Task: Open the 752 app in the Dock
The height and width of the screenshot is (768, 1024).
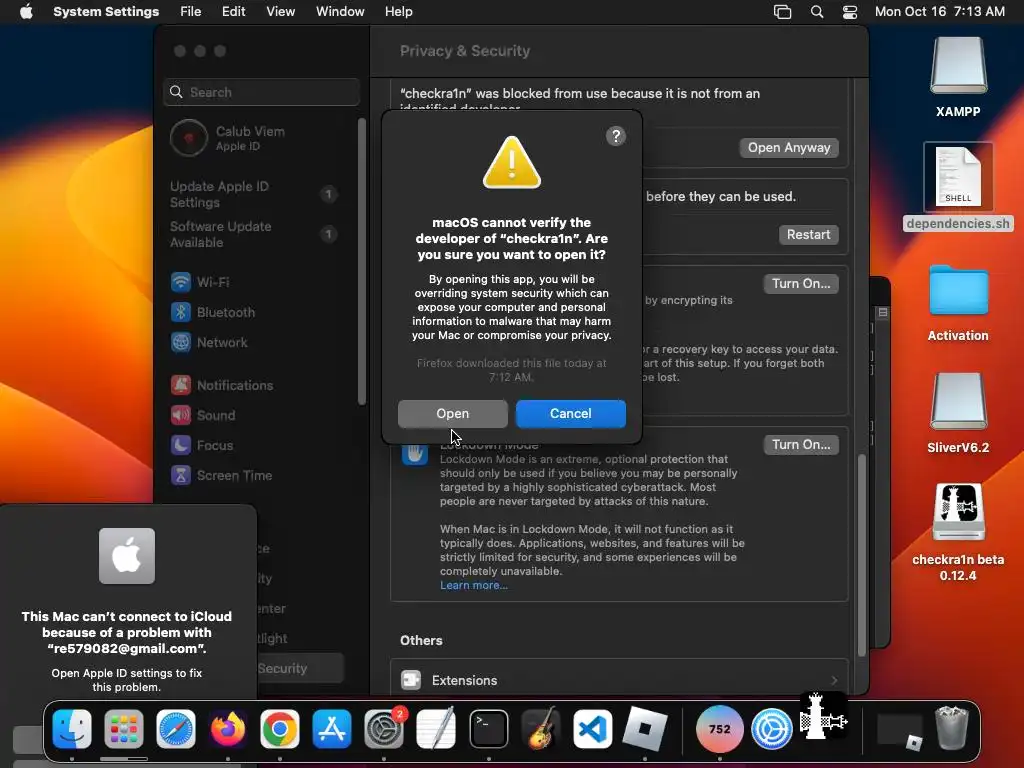Action: coord(720,729)
